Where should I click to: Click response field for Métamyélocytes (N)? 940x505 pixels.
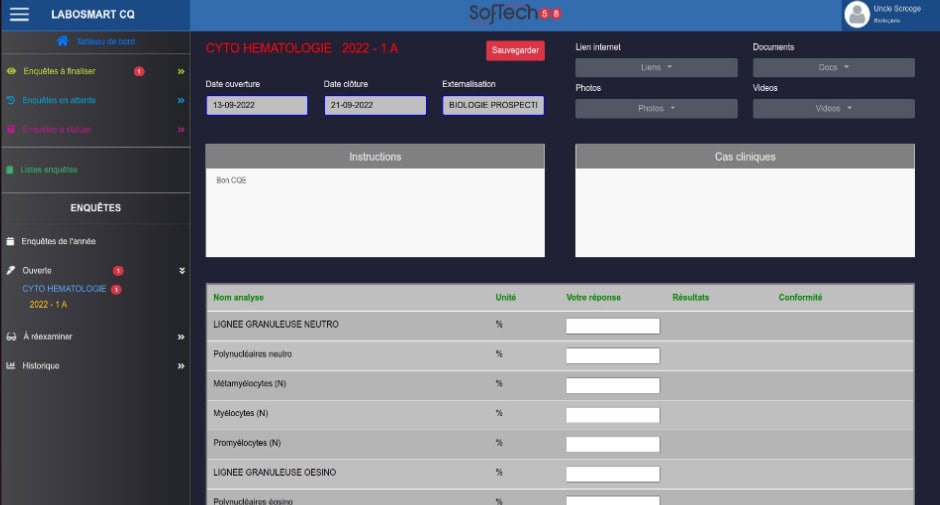pyautogui.click(x=613, y=385)
